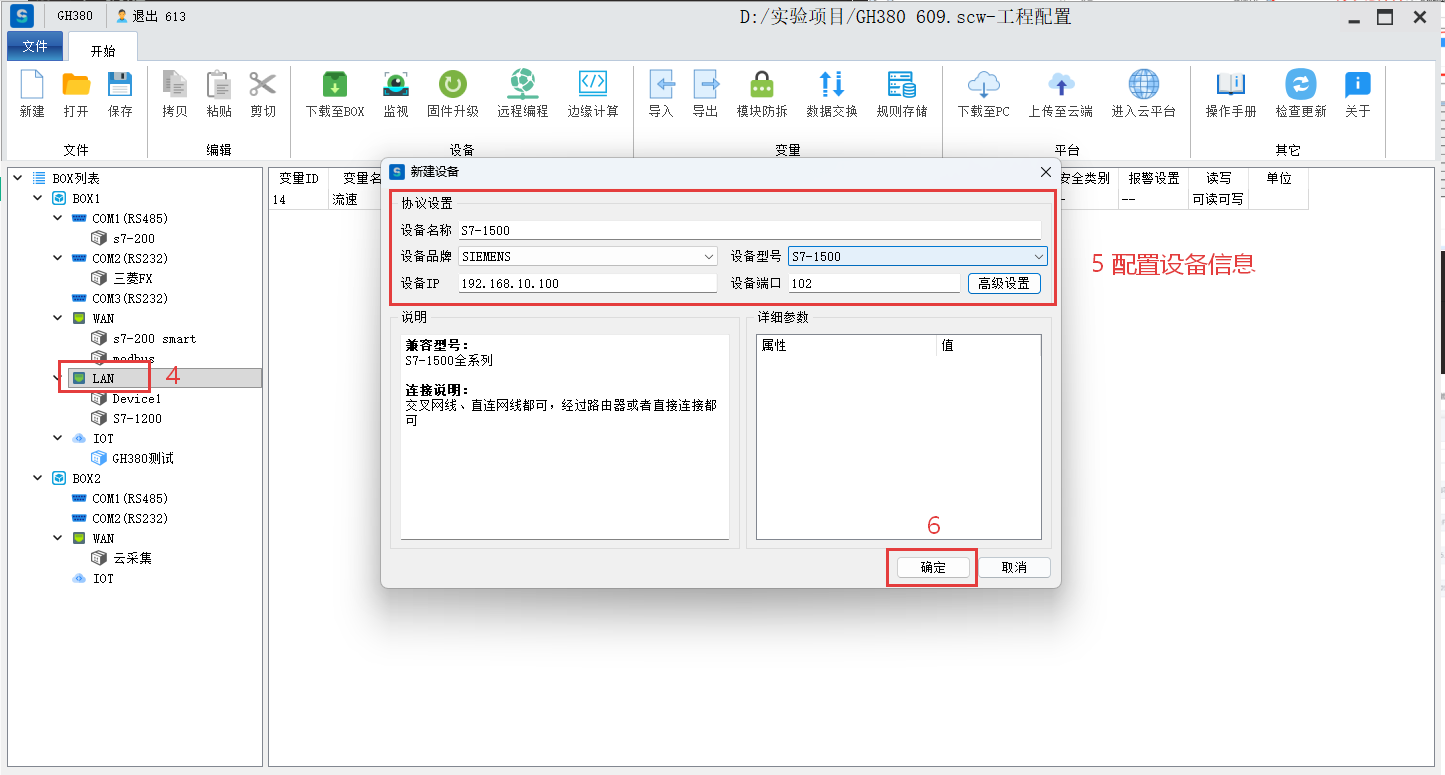Collapse COM2(RS232) under BOX1
This screenshot has height=775, width=1445.
point(58,258)
